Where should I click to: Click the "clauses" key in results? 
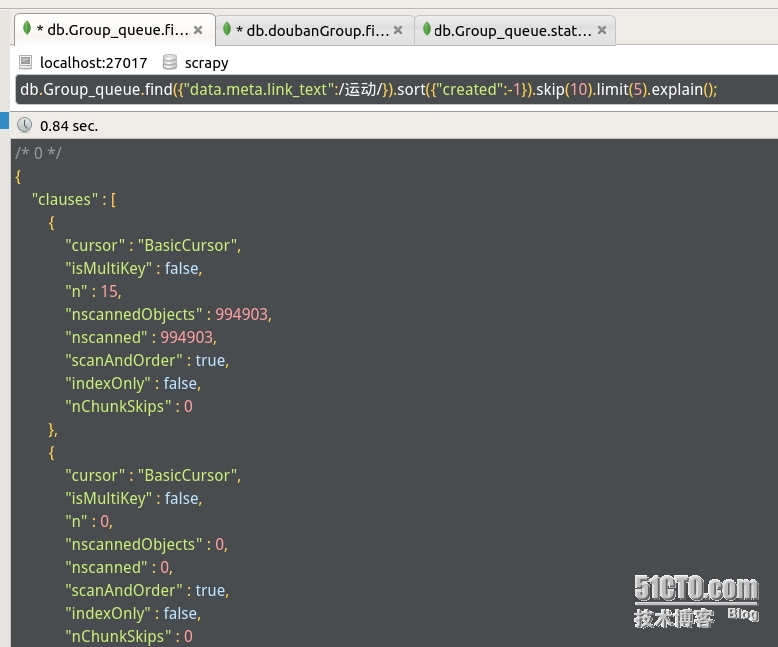pyautogui.click(x=65, y=199)
